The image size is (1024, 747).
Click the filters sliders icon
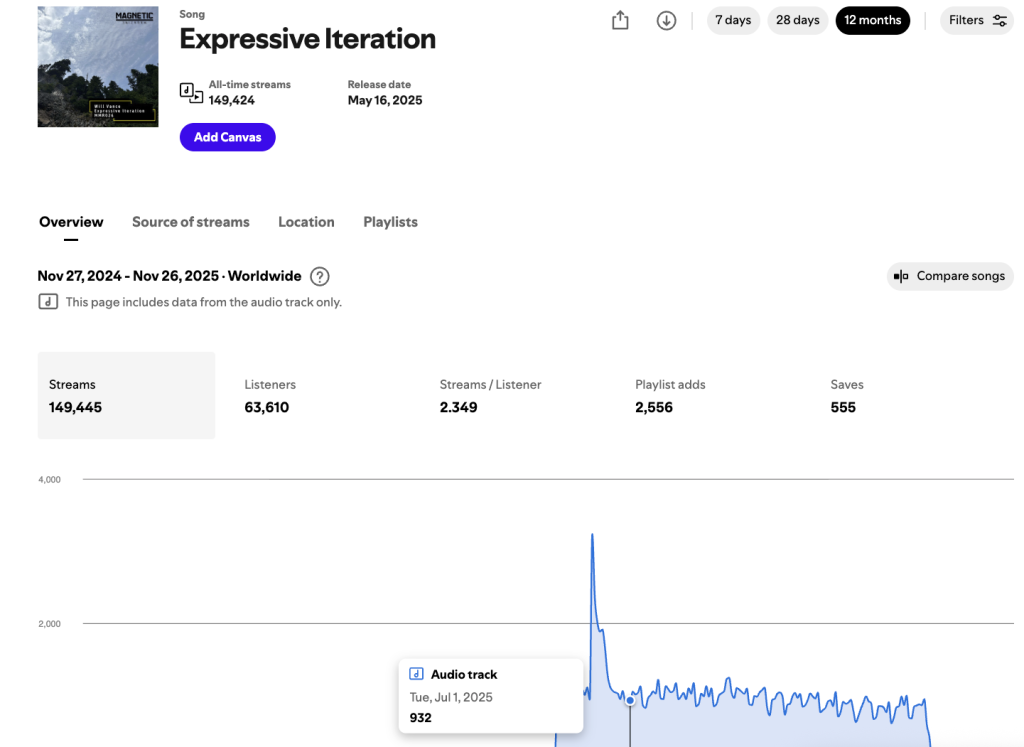(999, 21)
